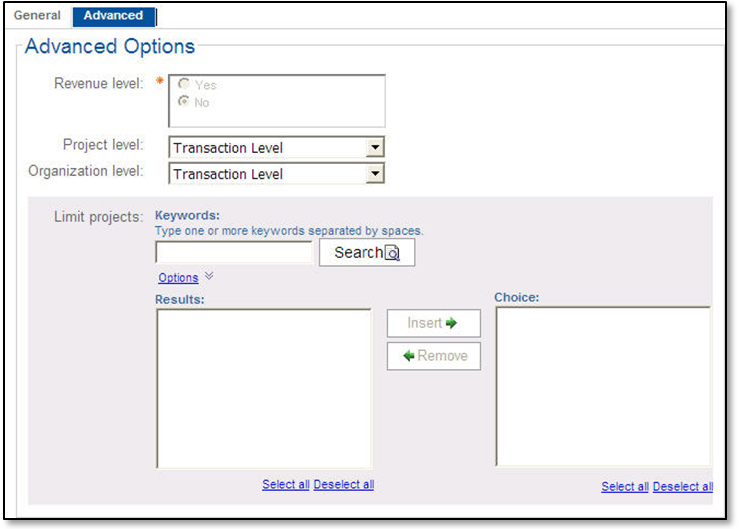Click Select all under Results list
Screen dimensions: 739x529
(x=285, y=485)
